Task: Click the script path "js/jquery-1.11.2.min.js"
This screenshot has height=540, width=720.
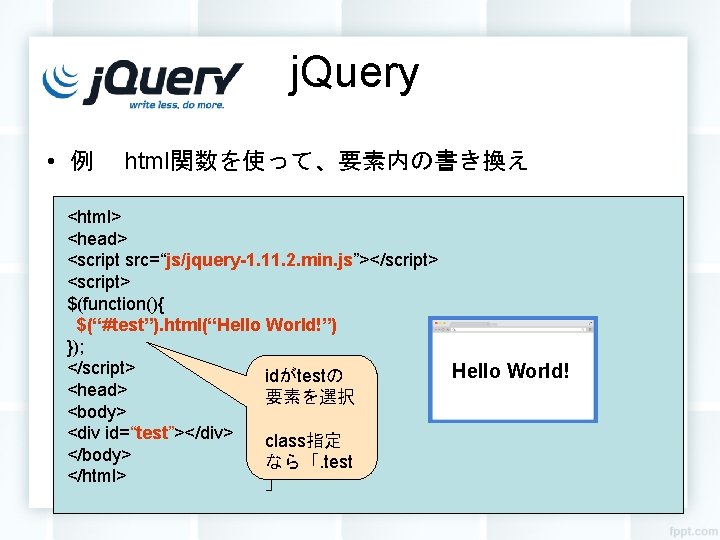Action: (259, 260)
